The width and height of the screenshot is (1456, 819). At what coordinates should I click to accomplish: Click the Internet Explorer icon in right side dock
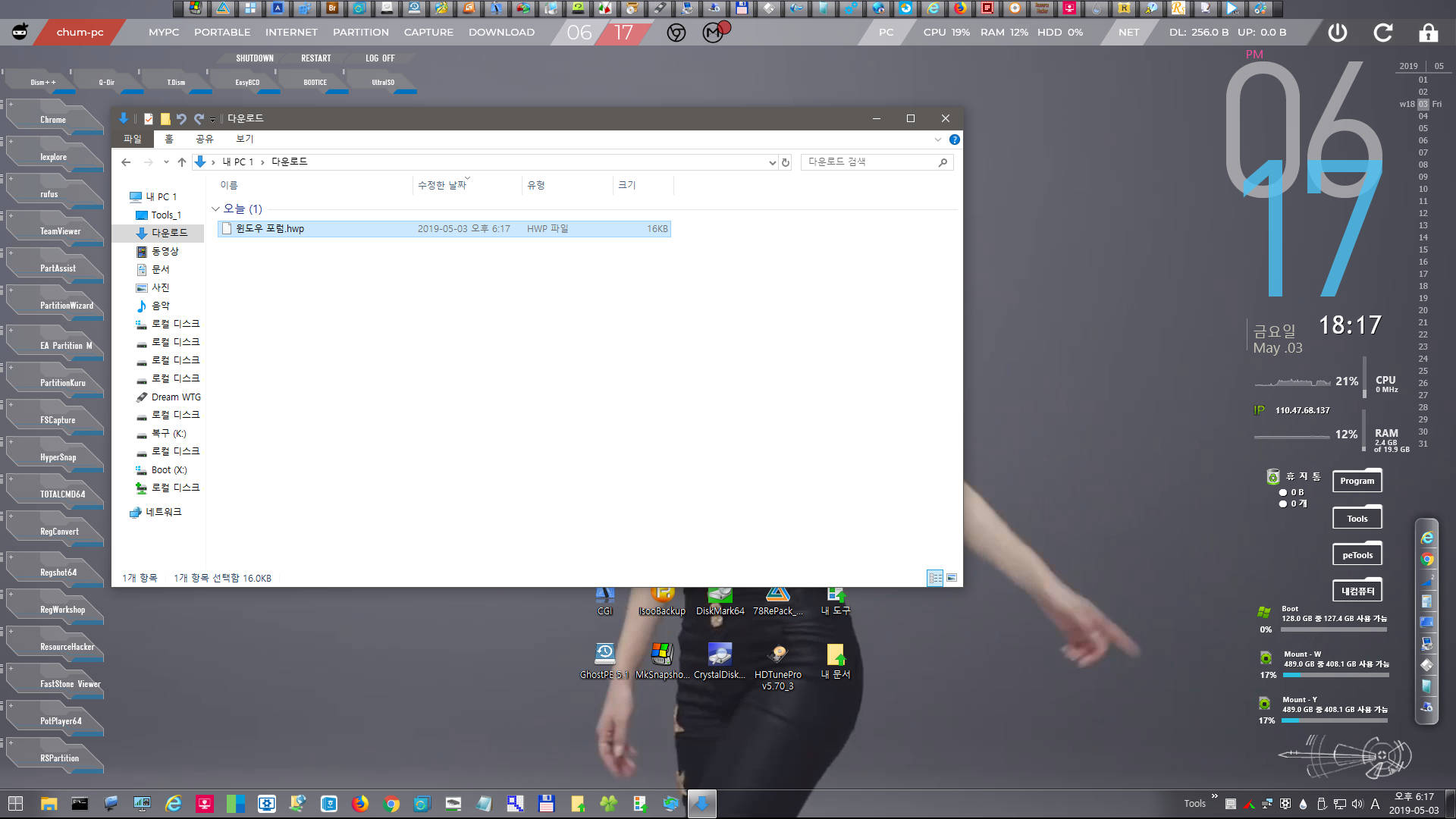point(1427,538)
